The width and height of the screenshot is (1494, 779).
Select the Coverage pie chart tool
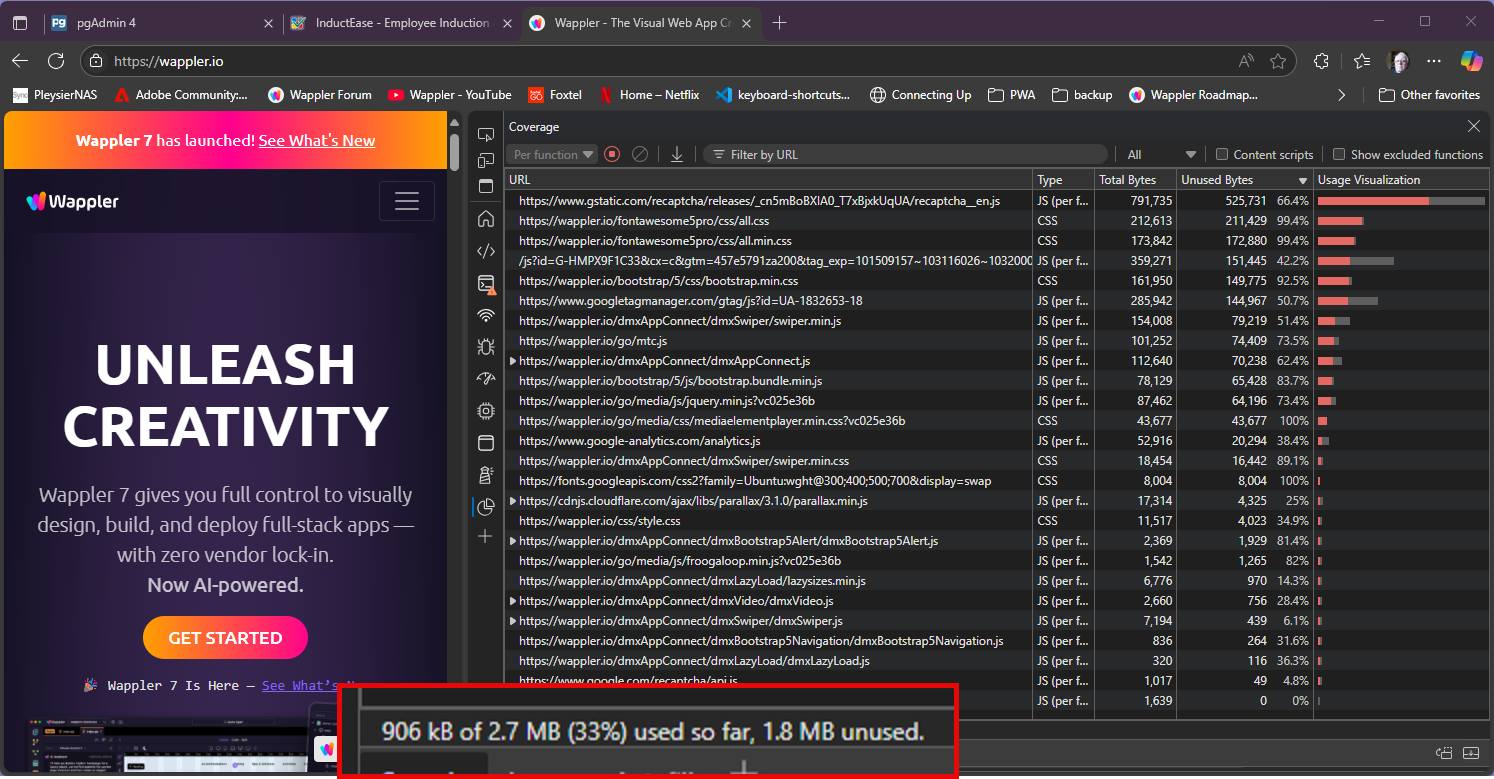pyautogui.click(x=486, y=507)
